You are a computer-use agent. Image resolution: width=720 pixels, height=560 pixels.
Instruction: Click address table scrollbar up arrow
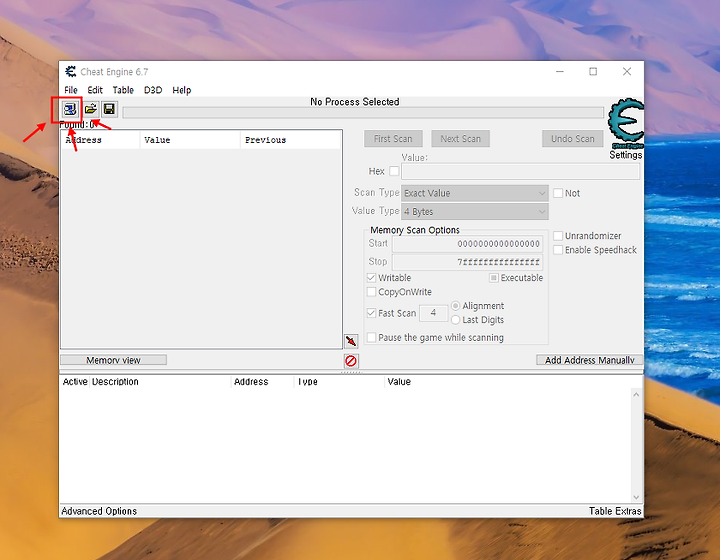[x=636, y=394]
